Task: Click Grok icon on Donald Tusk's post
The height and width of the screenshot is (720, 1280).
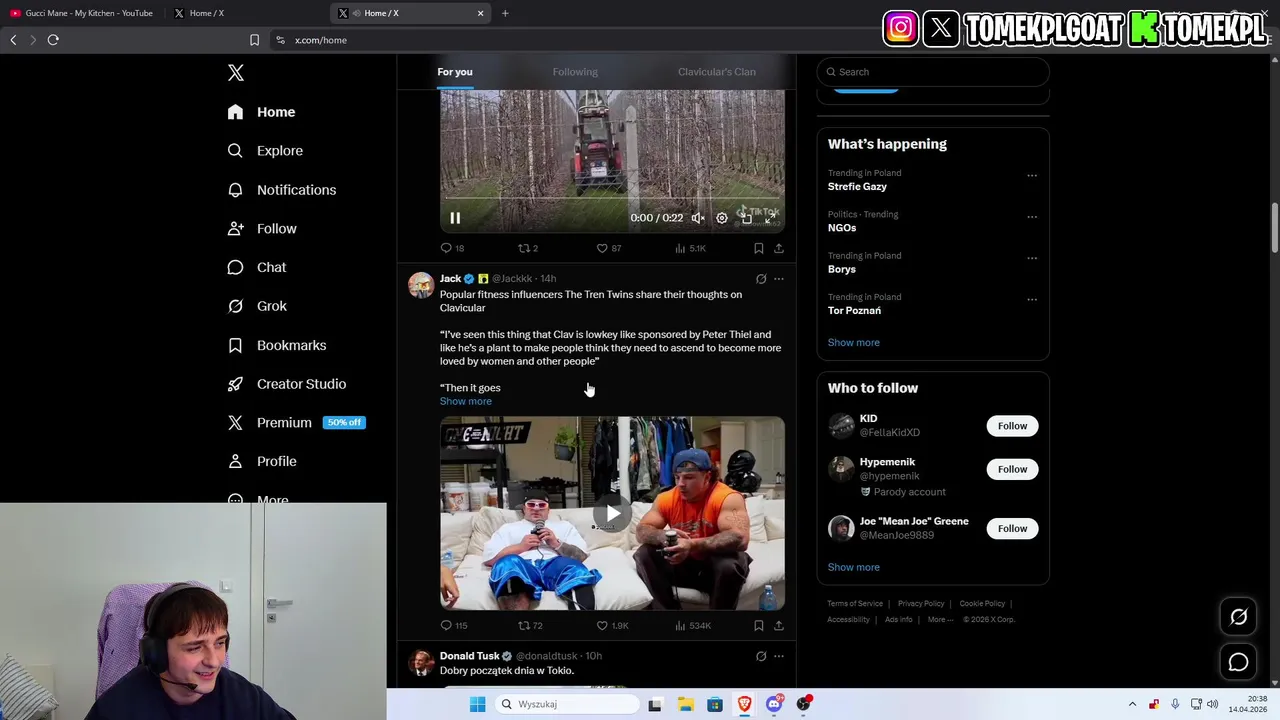Action: click(761, 657)
